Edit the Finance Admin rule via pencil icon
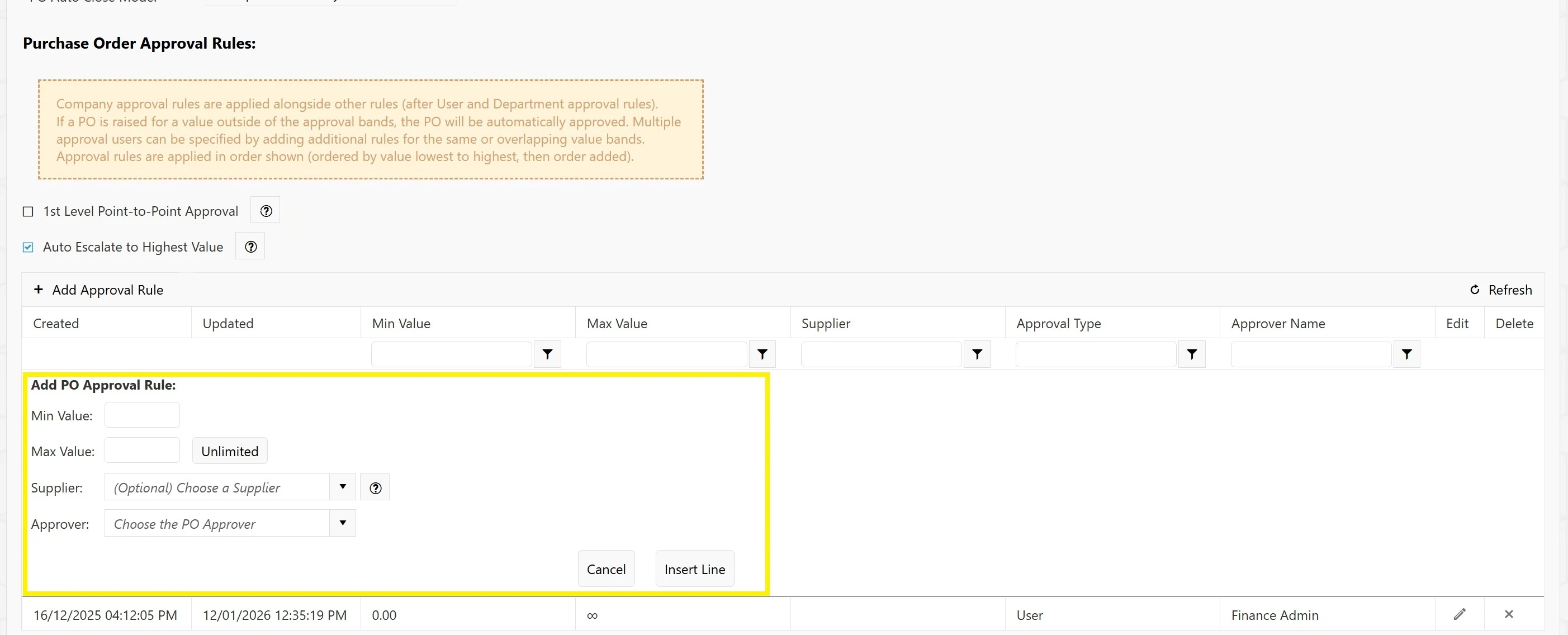1568x635 pixels. 1459,614
